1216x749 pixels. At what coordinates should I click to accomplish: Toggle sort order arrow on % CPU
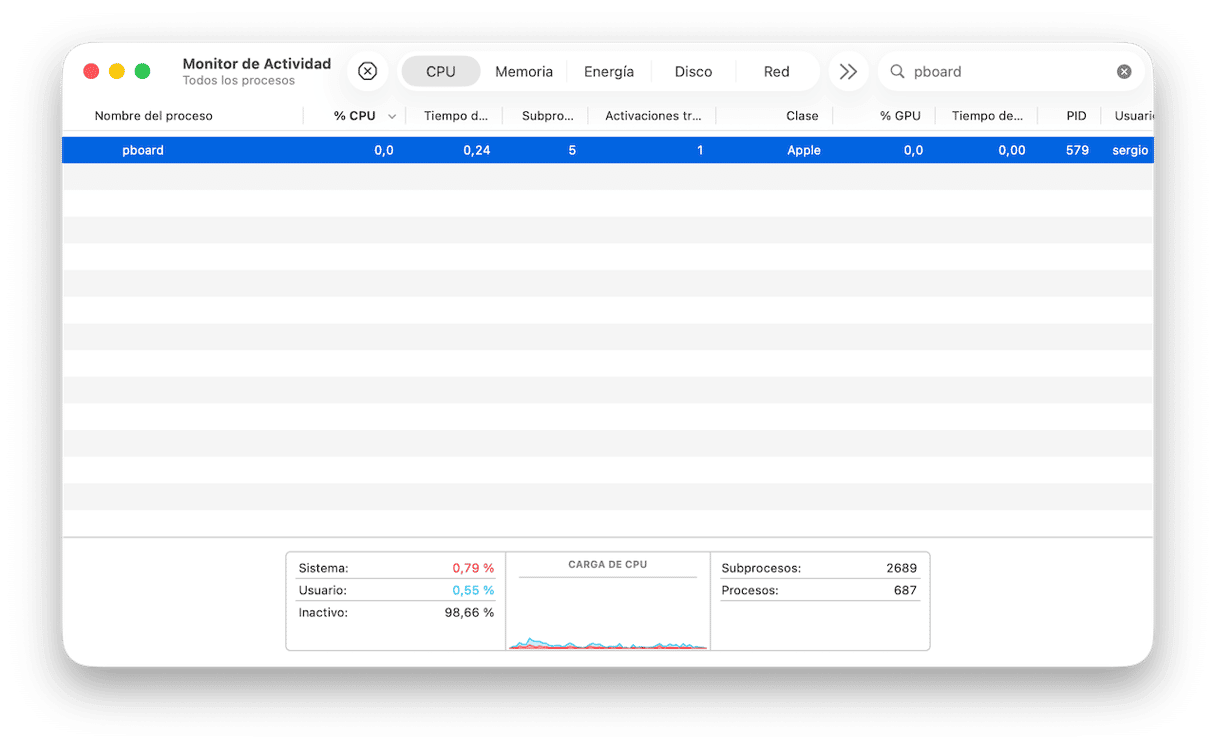(392, 116)
